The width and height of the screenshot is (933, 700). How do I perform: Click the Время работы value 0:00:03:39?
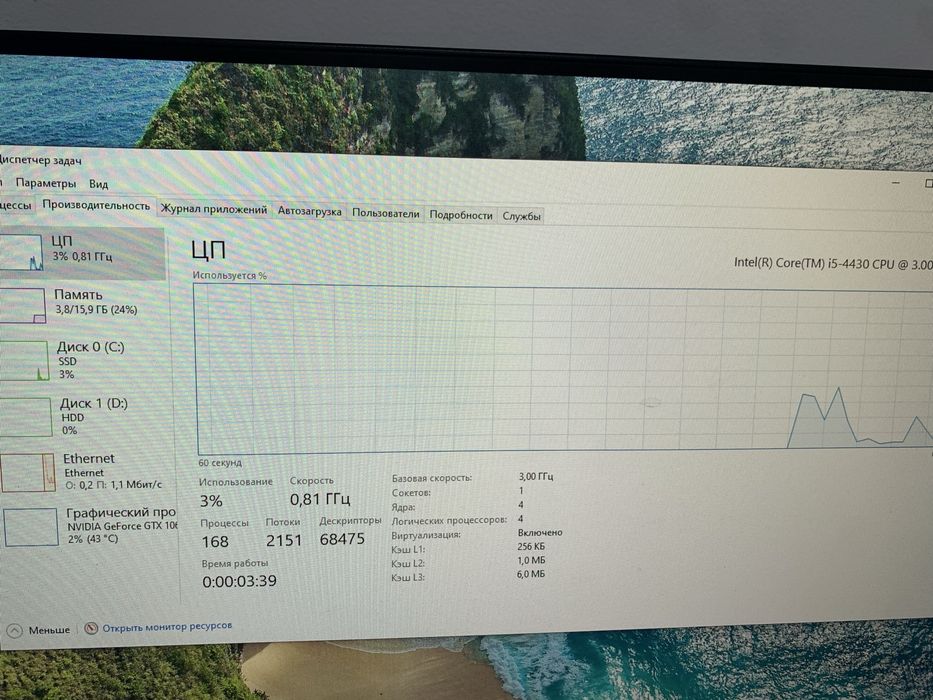point(239,581)
